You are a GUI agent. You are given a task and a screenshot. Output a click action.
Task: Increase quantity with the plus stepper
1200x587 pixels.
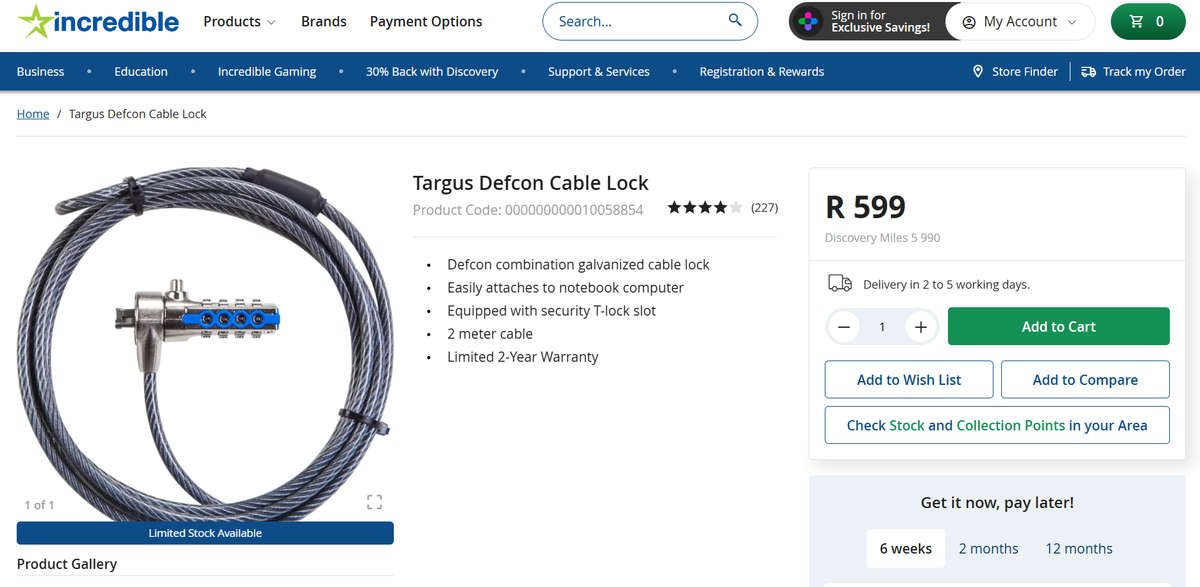(920, 326)
